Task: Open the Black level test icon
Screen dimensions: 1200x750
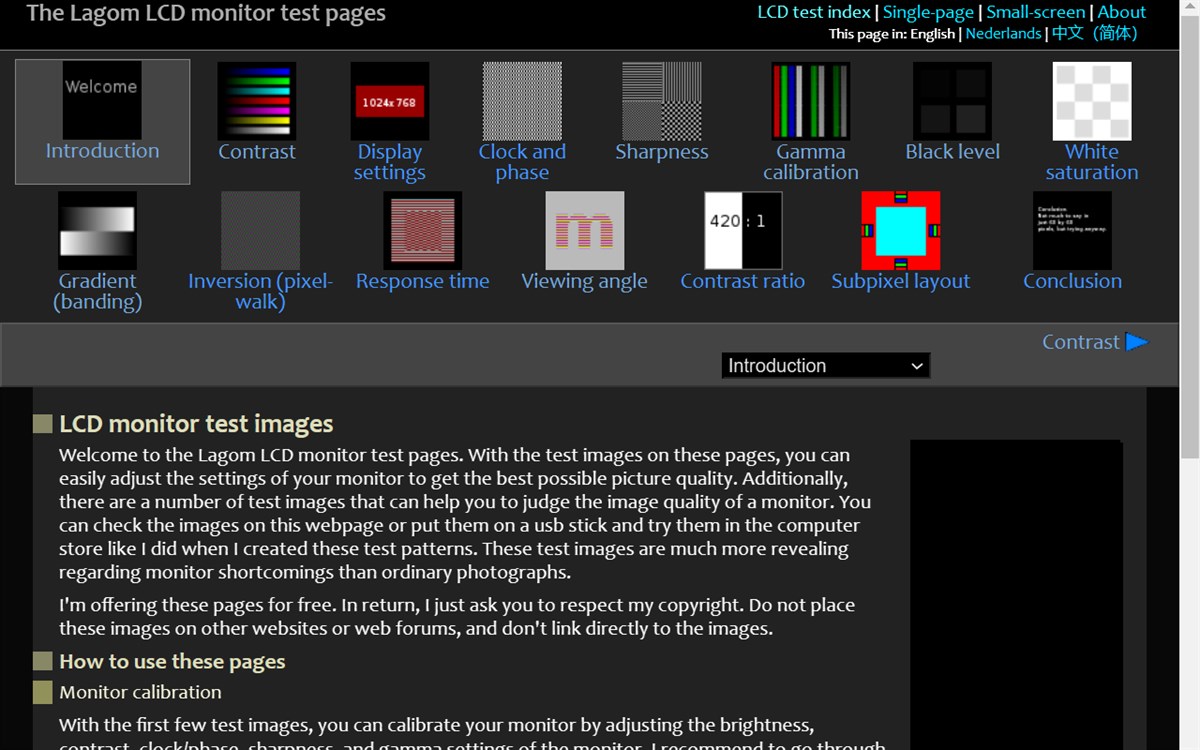Action: click(951, 98)
